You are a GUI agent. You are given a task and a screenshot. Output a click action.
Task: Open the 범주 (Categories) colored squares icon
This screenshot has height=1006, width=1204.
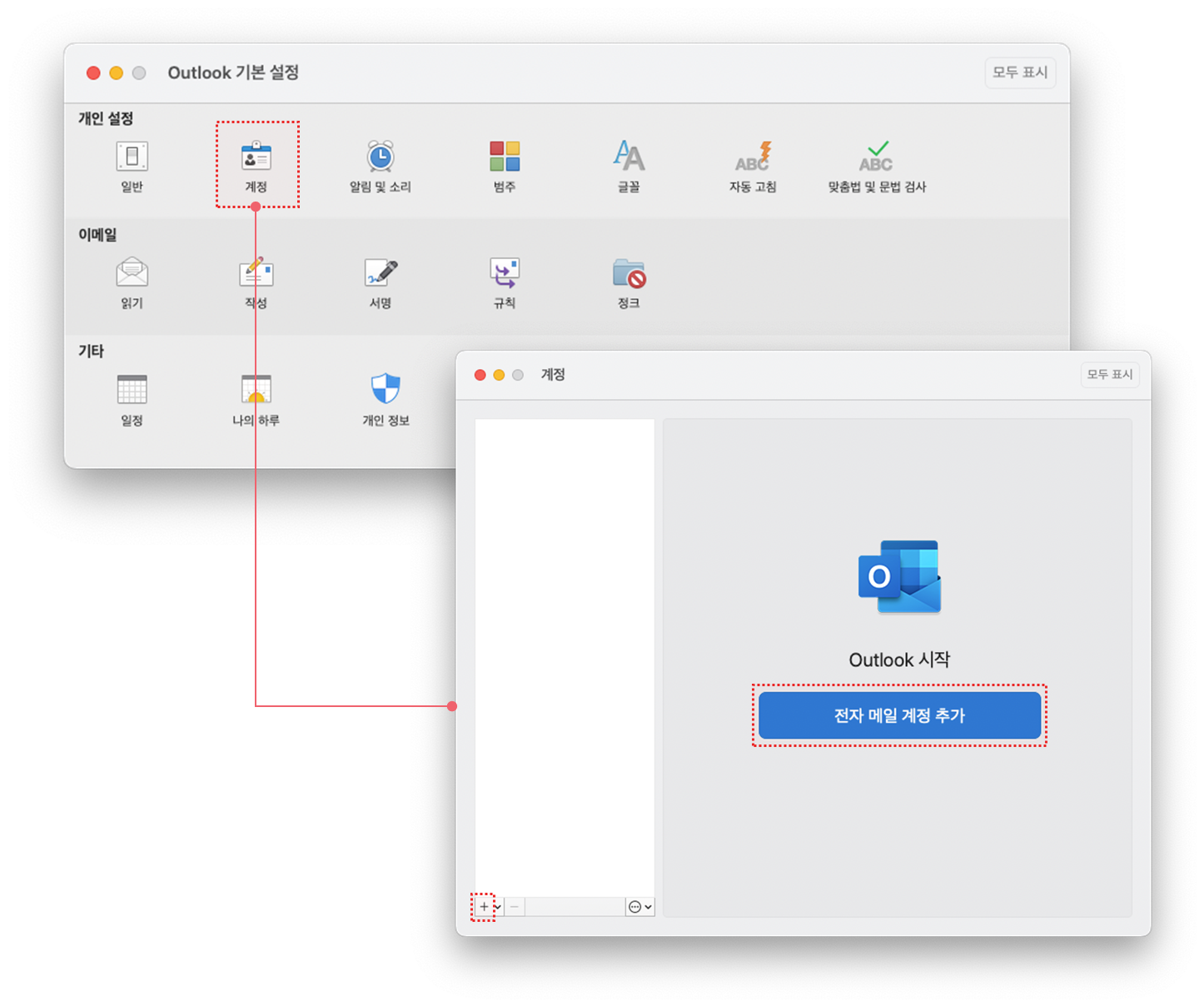coord(505,157)
